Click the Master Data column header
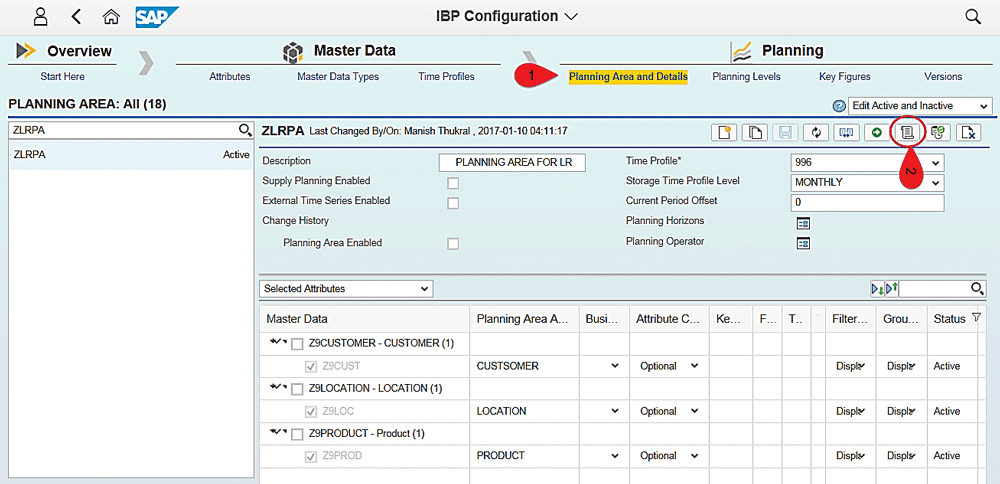The image size is (1000, 484). click(365, 319)
